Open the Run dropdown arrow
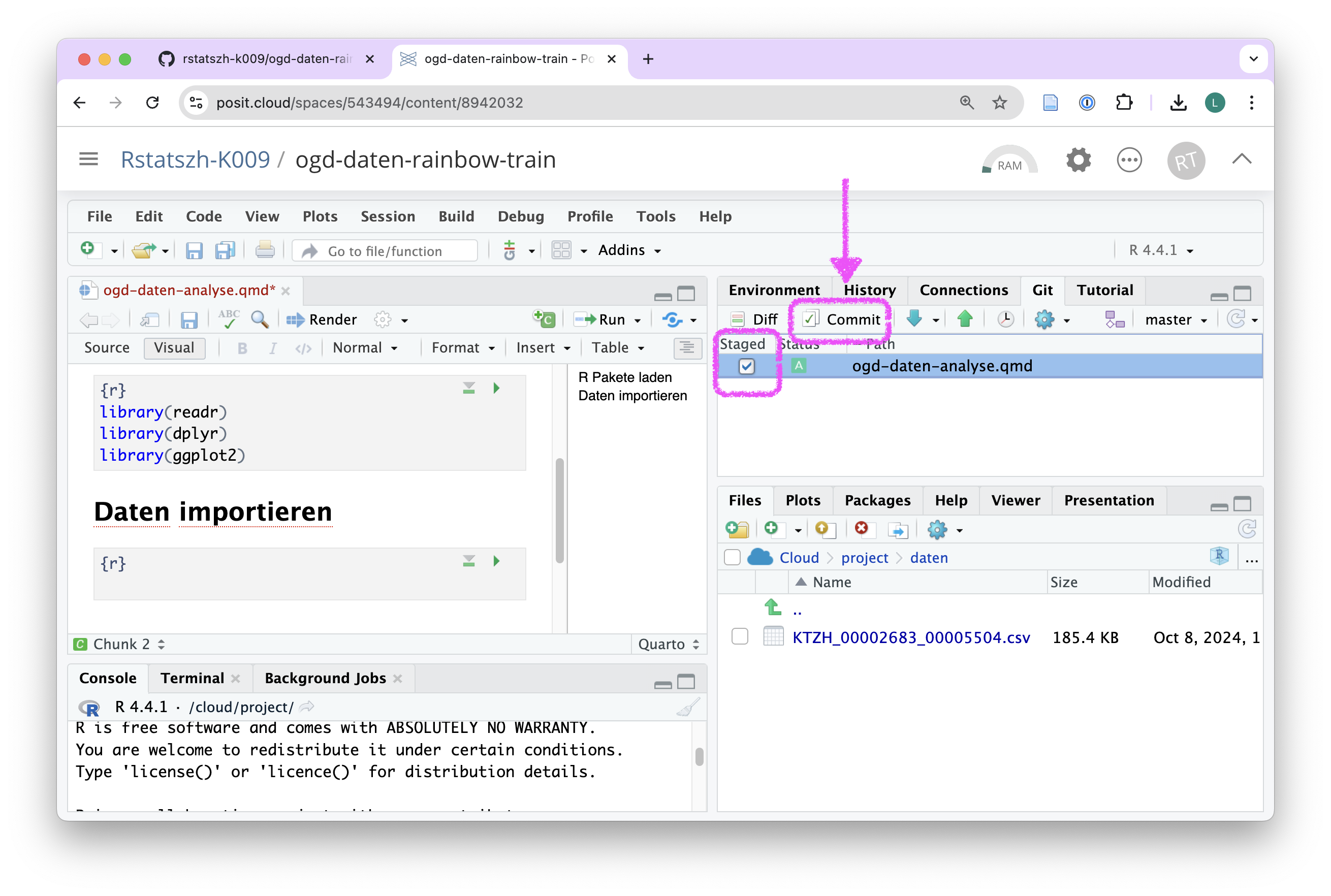Image resolution: width=1331 pixels, height=896 pixels. pyautogui.click(x=637, y=320)
